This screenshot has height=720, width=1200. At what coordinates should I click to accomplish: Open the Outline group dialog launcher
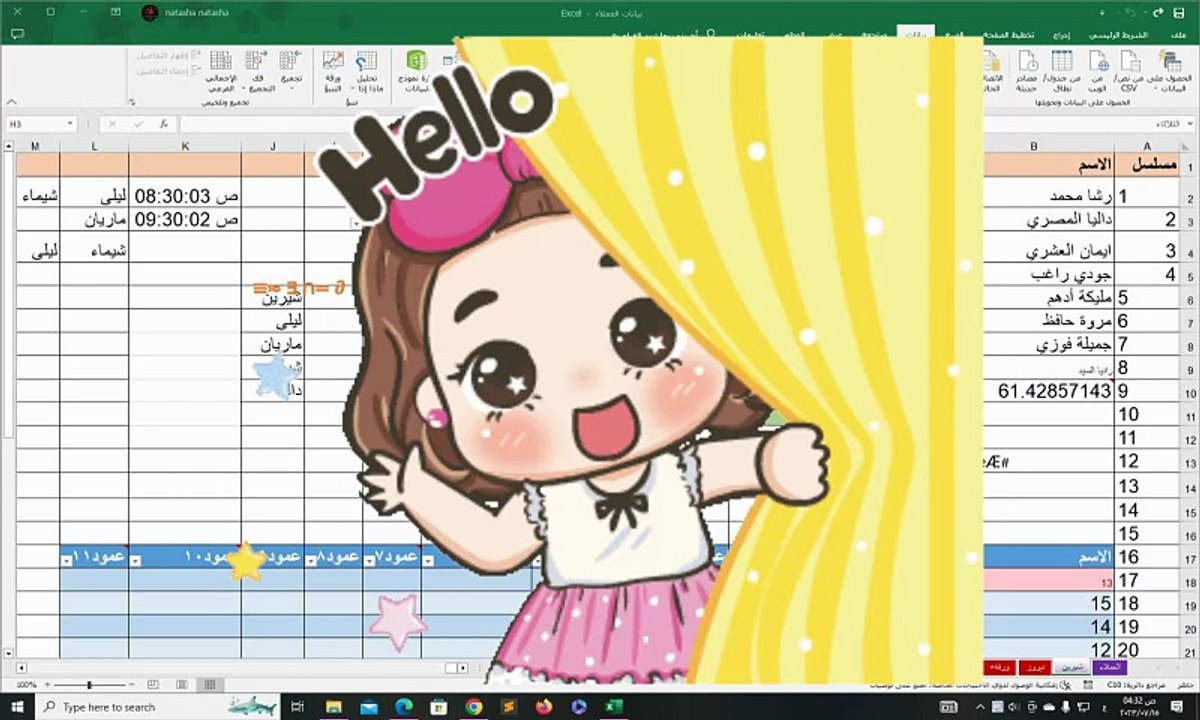[133, 102]
